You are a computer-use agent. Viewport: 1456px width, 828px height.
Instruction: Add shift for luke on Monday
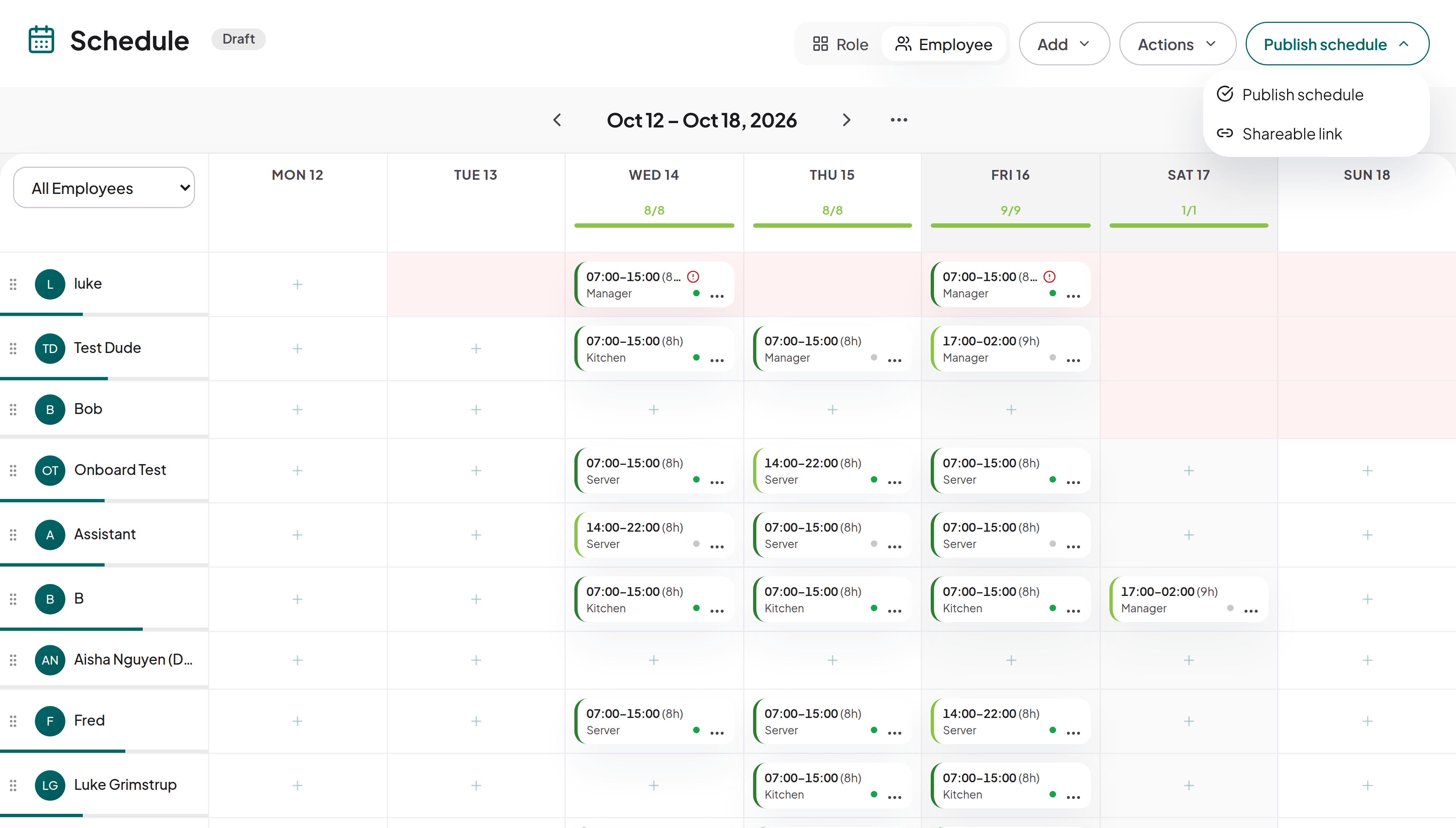pyautogui.click(x=298, y=284)
